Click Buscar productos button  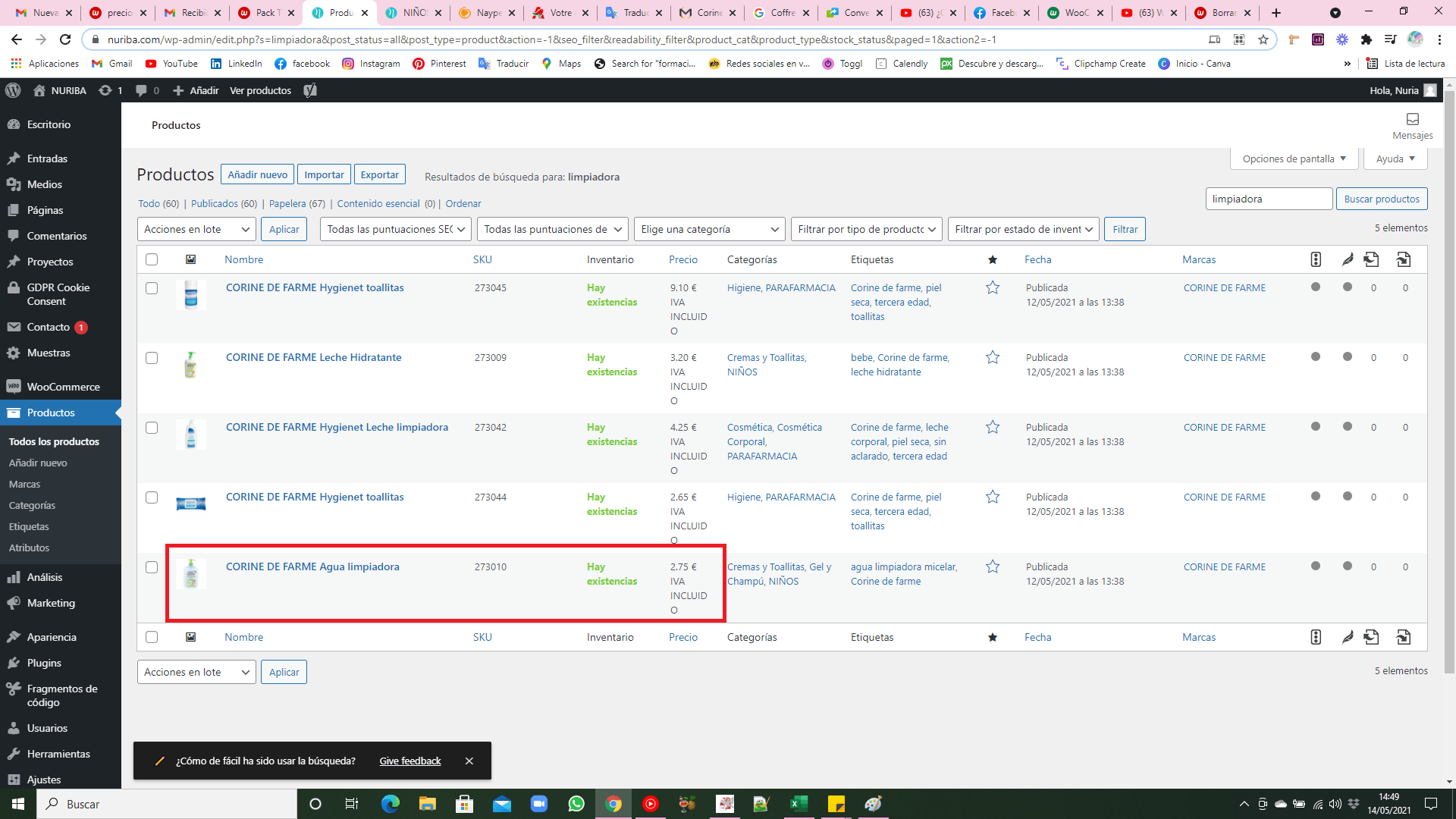[x=1382, y=199]
